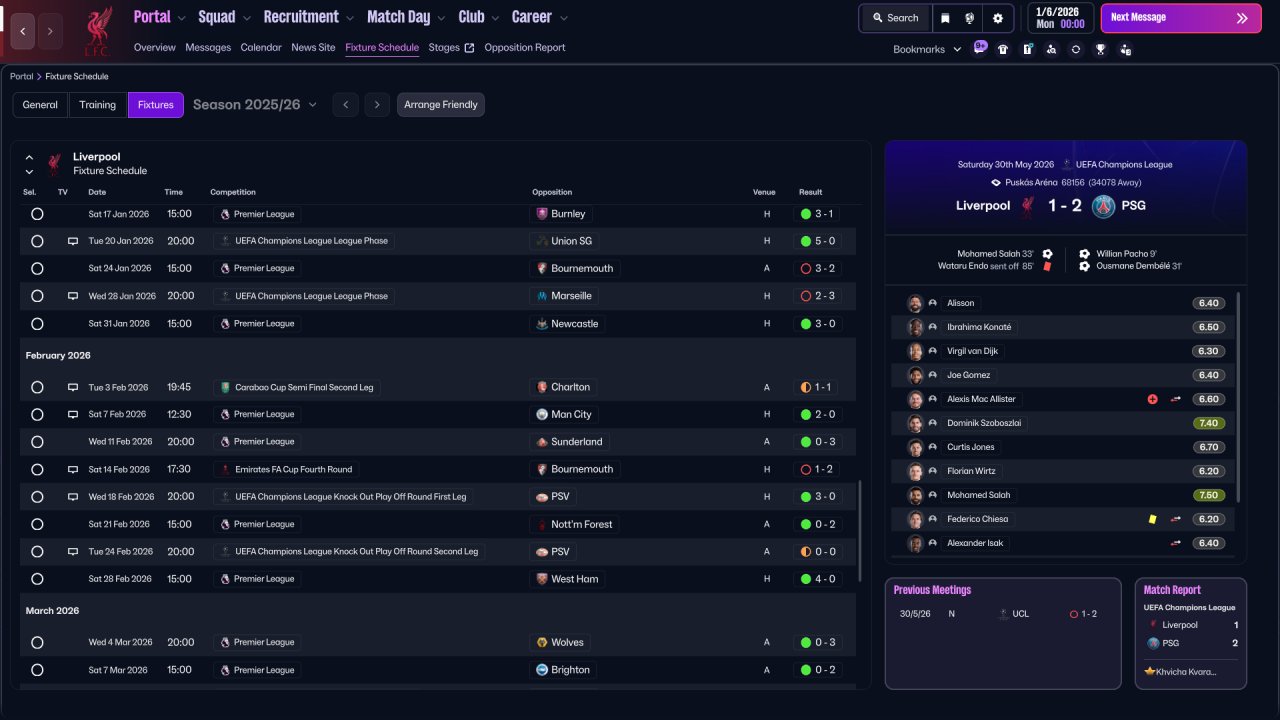Open the messages bubble with 9+ badge
Screen dimensions: 1280x720
click(980, 48)
